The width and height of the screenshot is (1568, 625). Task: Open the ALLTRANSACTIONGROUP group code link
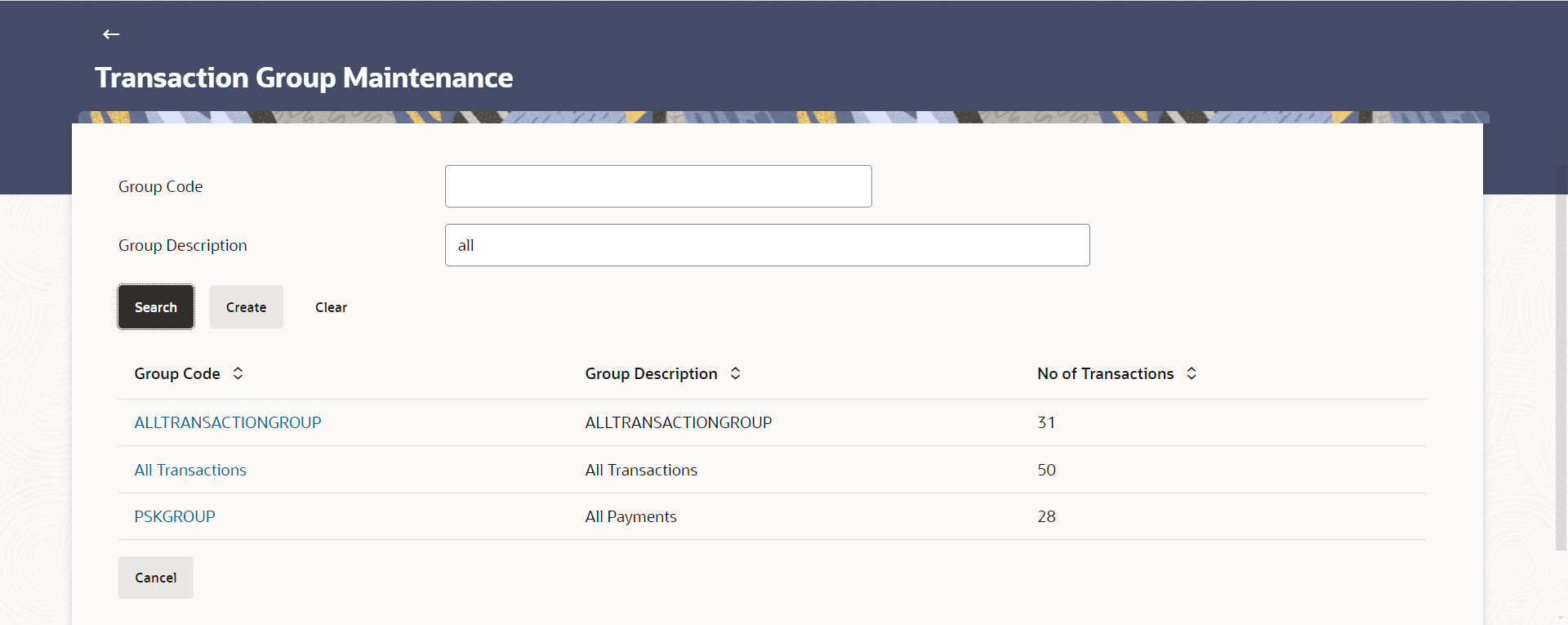[228, 422]
